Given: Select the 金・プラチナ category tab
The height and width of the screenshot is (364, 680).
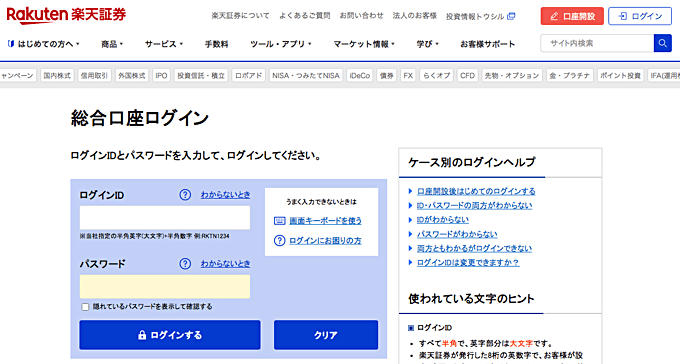Looking at the screenshot, I should click(569, 75).
